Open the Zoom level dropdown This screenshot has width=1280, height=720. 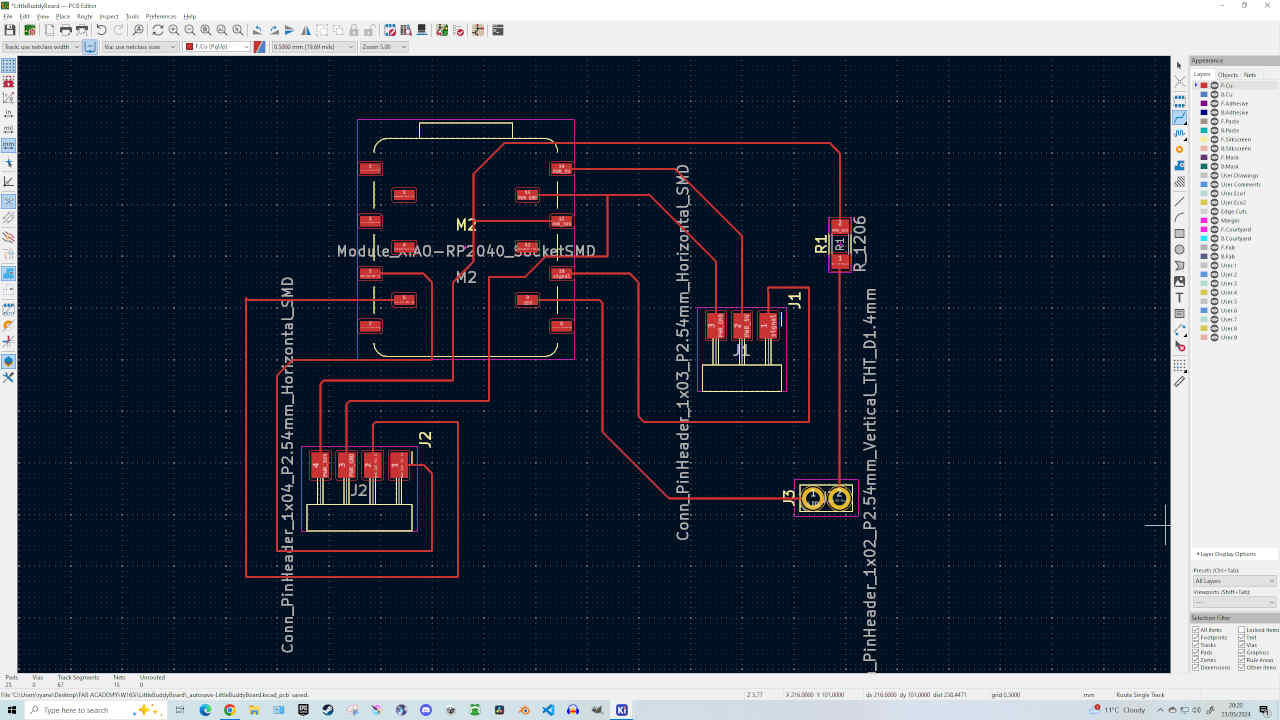[384, 47]
